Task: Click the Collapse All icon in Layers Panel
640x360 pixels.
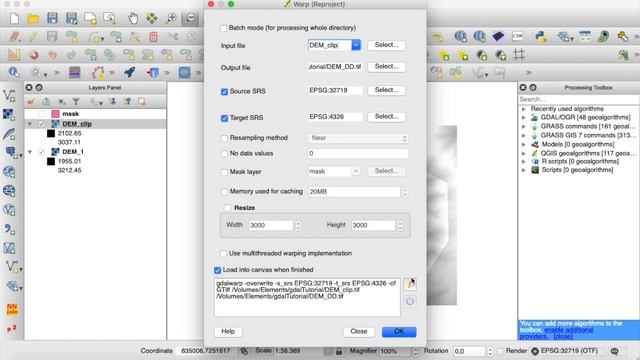Action: pos(128,101)
